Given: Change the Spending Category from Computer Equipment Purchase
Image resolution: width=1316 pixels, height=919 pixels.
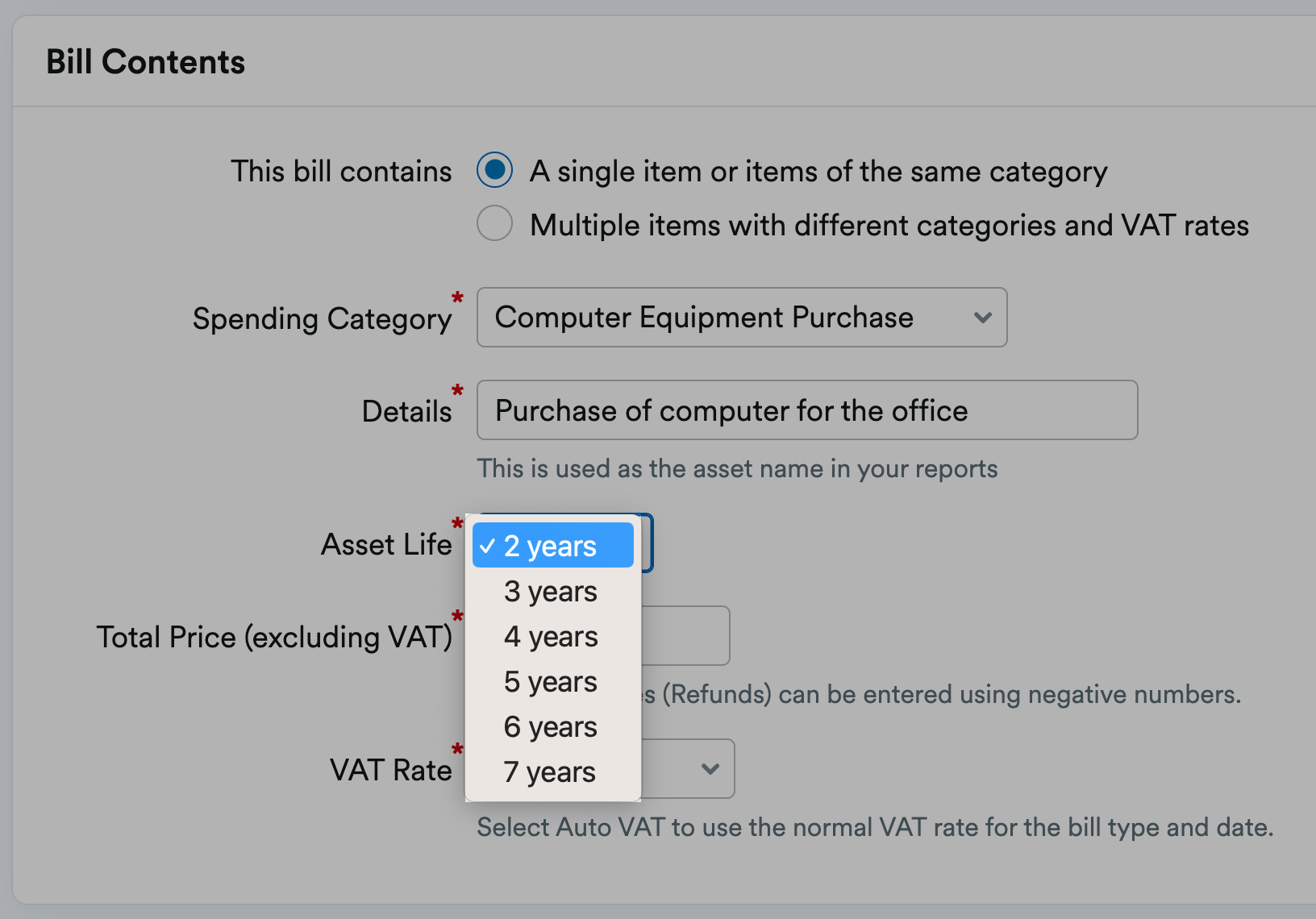Looking at the screenshot, I should click(x=742, y=318).
